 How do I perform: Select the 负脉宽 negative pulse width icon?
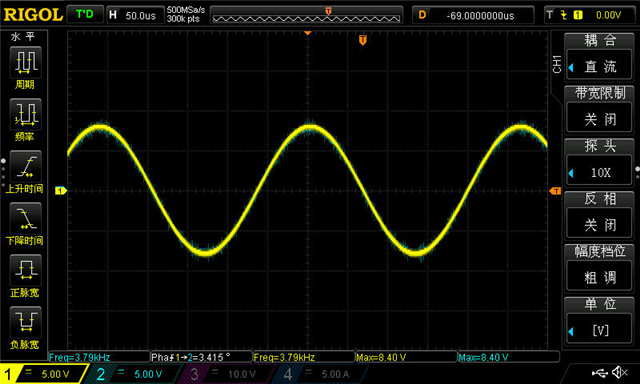click(25, 322)
